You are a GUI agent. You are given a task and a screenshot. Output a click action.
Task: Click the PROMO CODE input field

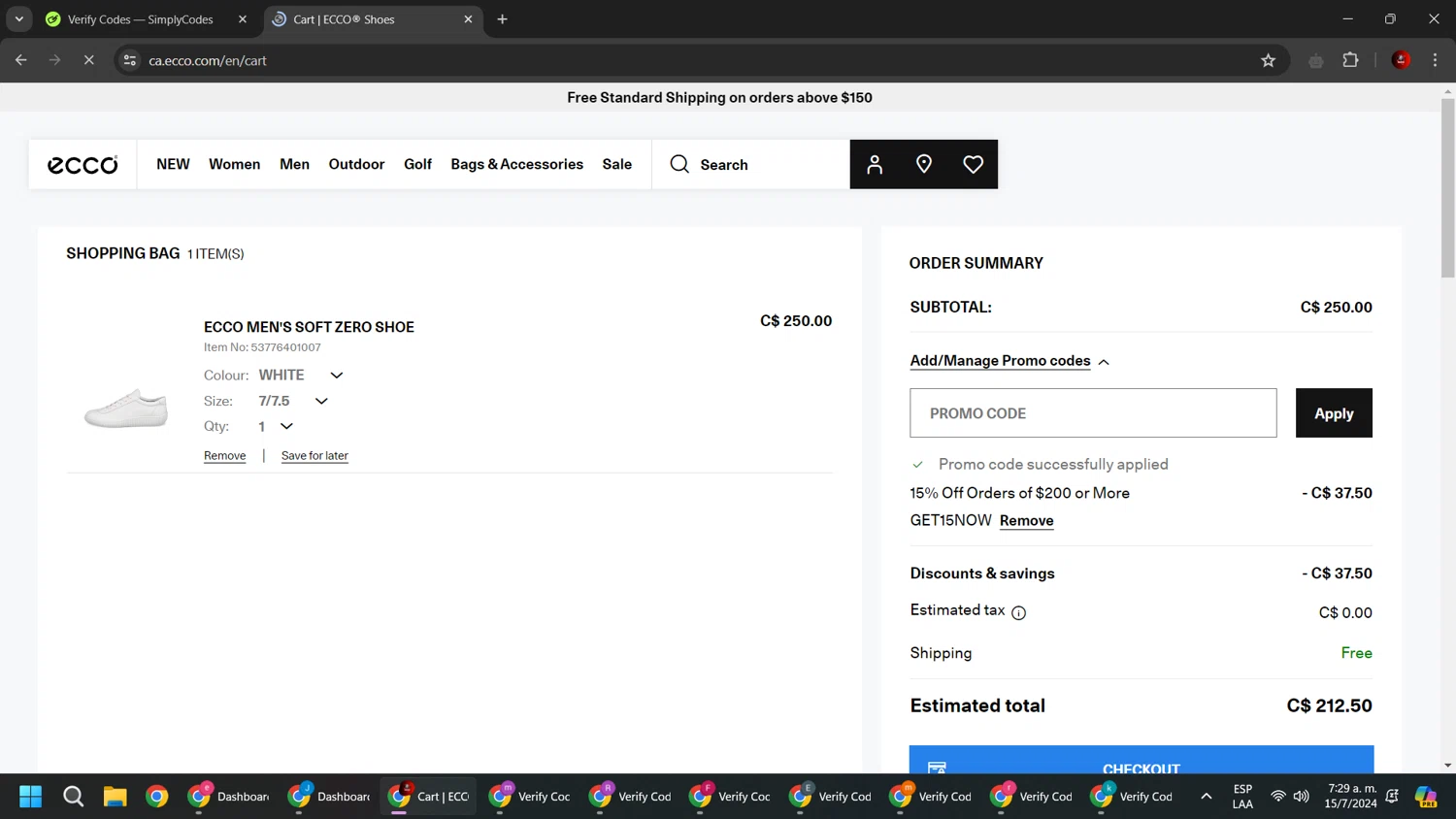tap(1093, 413)
